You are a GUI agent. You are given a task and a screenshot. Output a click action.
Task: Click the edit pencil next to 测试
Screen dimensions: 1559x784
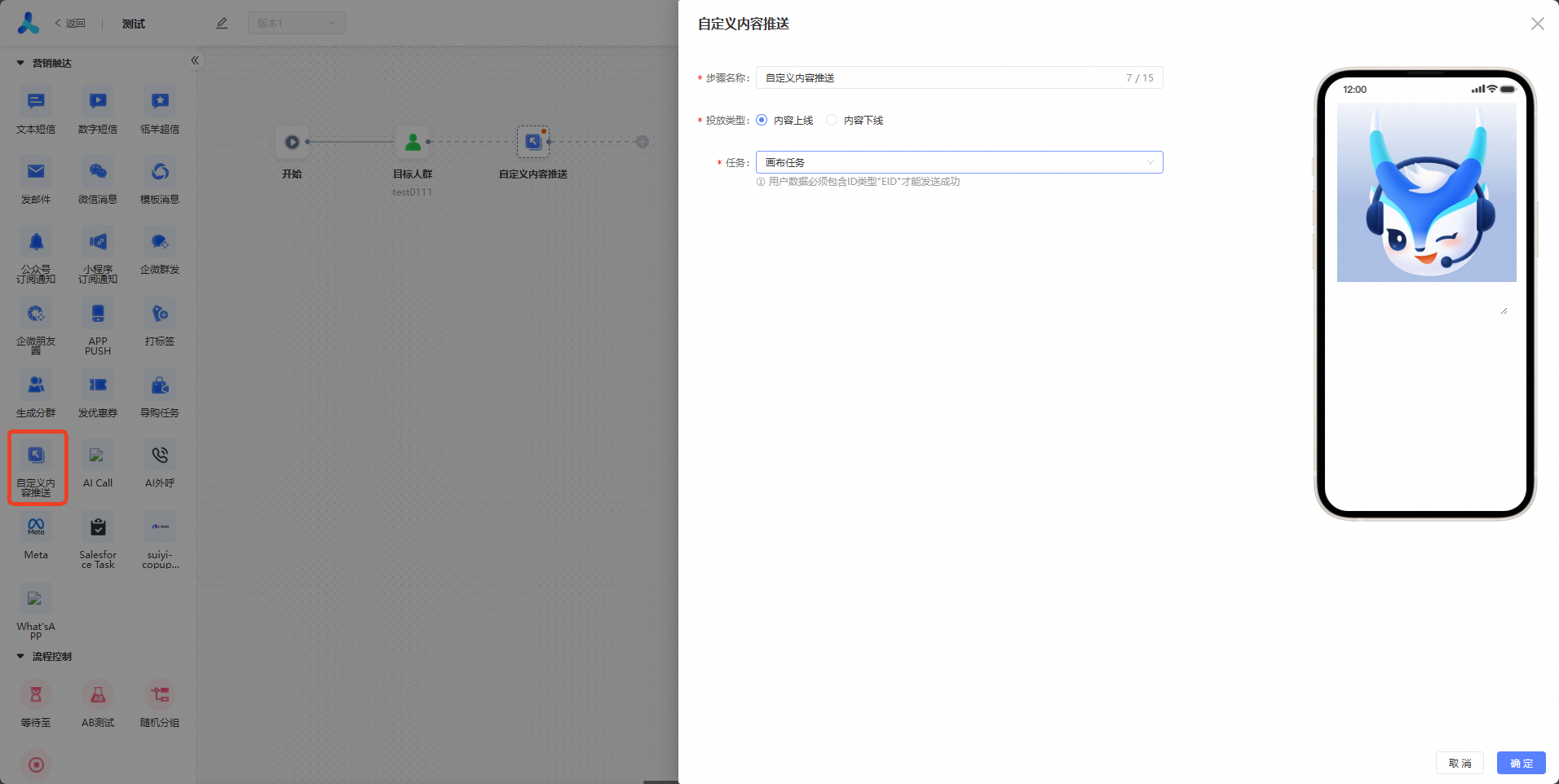tap(222, 23)
